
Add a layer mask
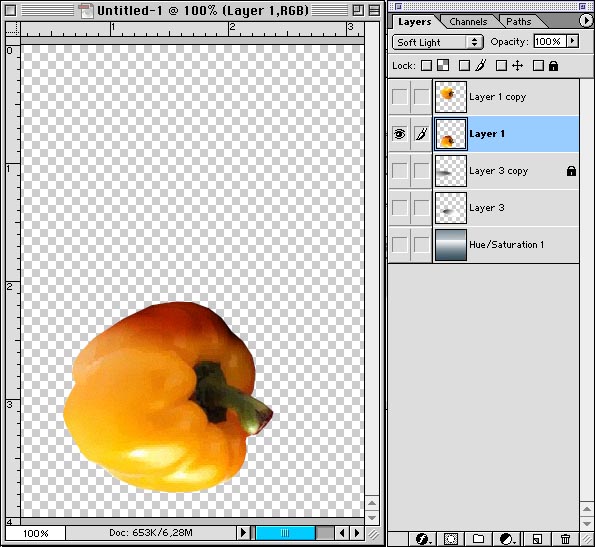click(451, 539)
